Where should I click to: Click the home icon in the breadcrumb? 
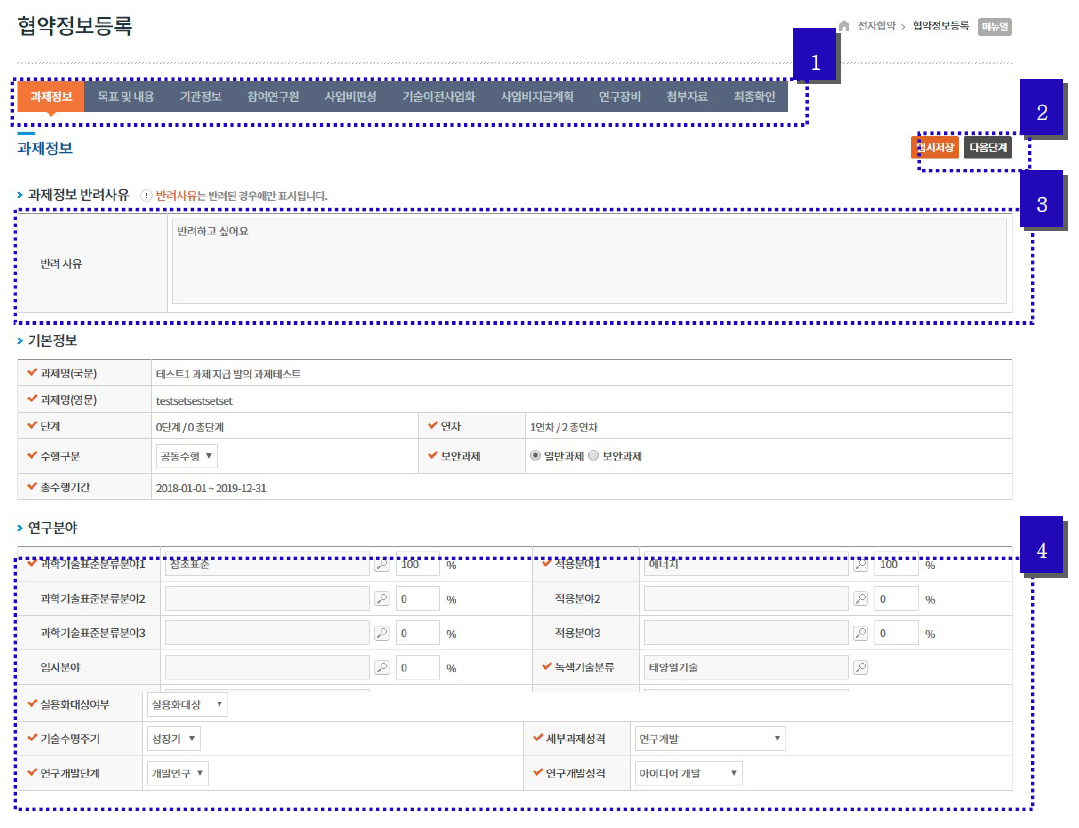(844, 26)
